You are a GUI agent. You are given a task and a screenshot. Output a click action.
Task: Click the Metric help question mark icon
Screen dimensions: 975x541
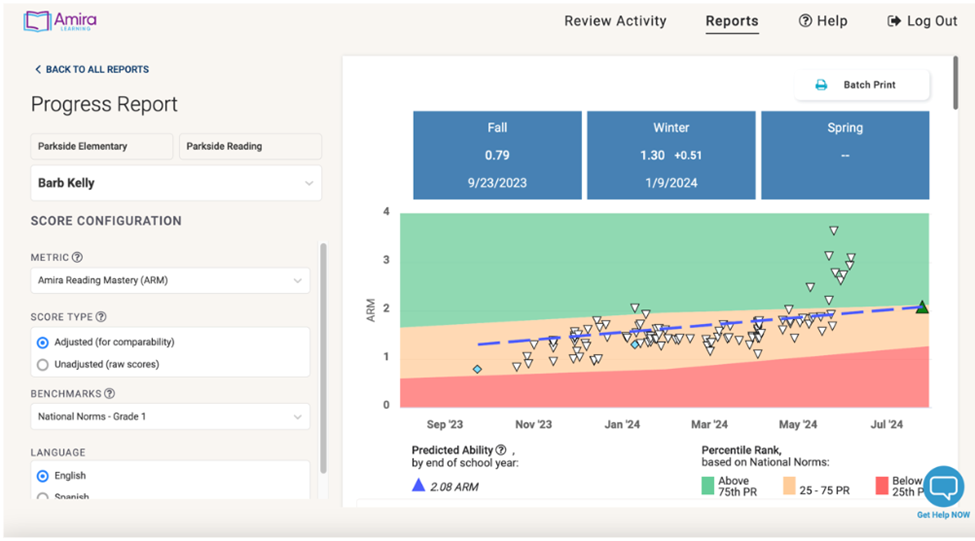coord(77,257)
